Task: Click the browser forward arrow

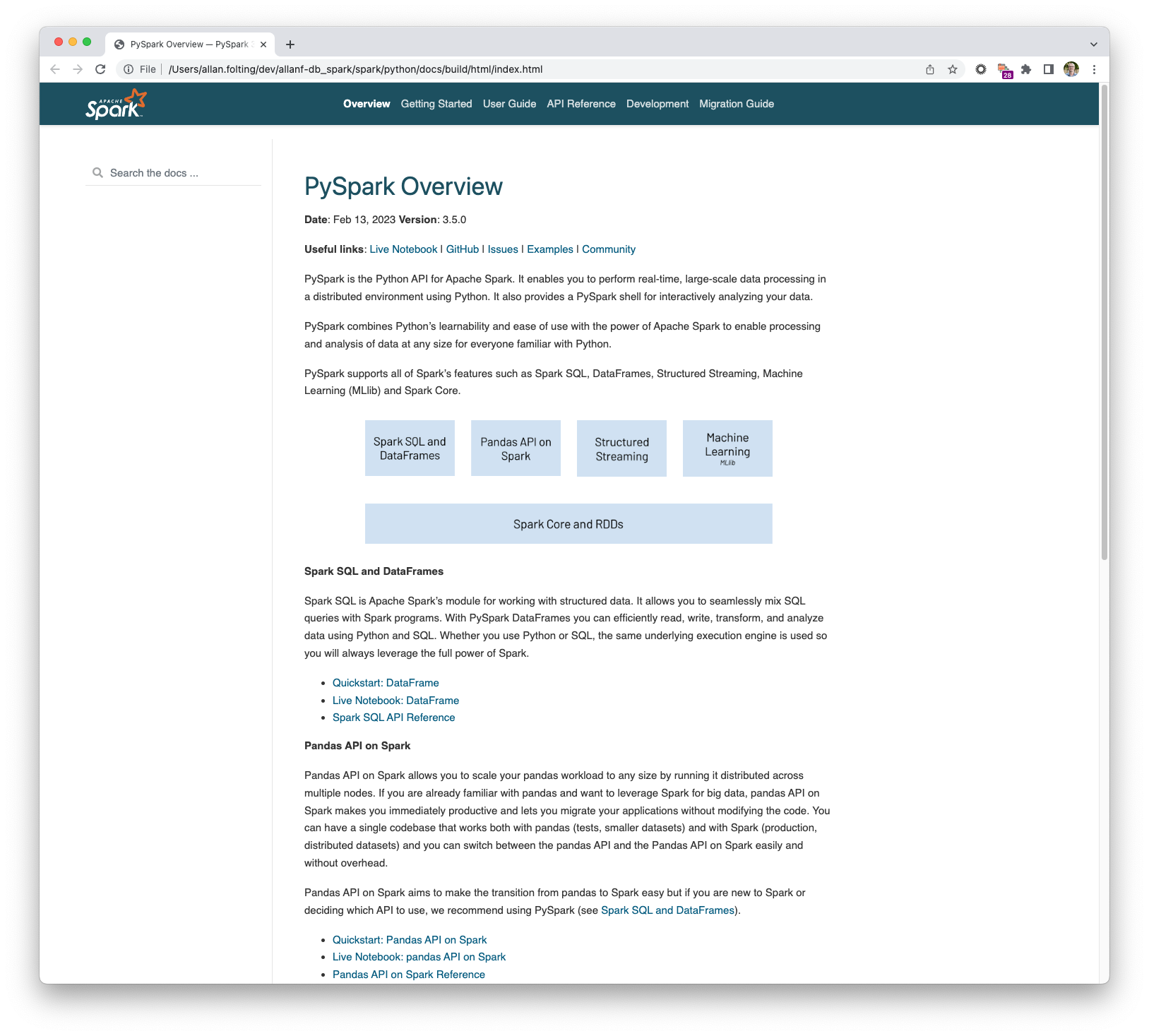Action: click(78, 69)
